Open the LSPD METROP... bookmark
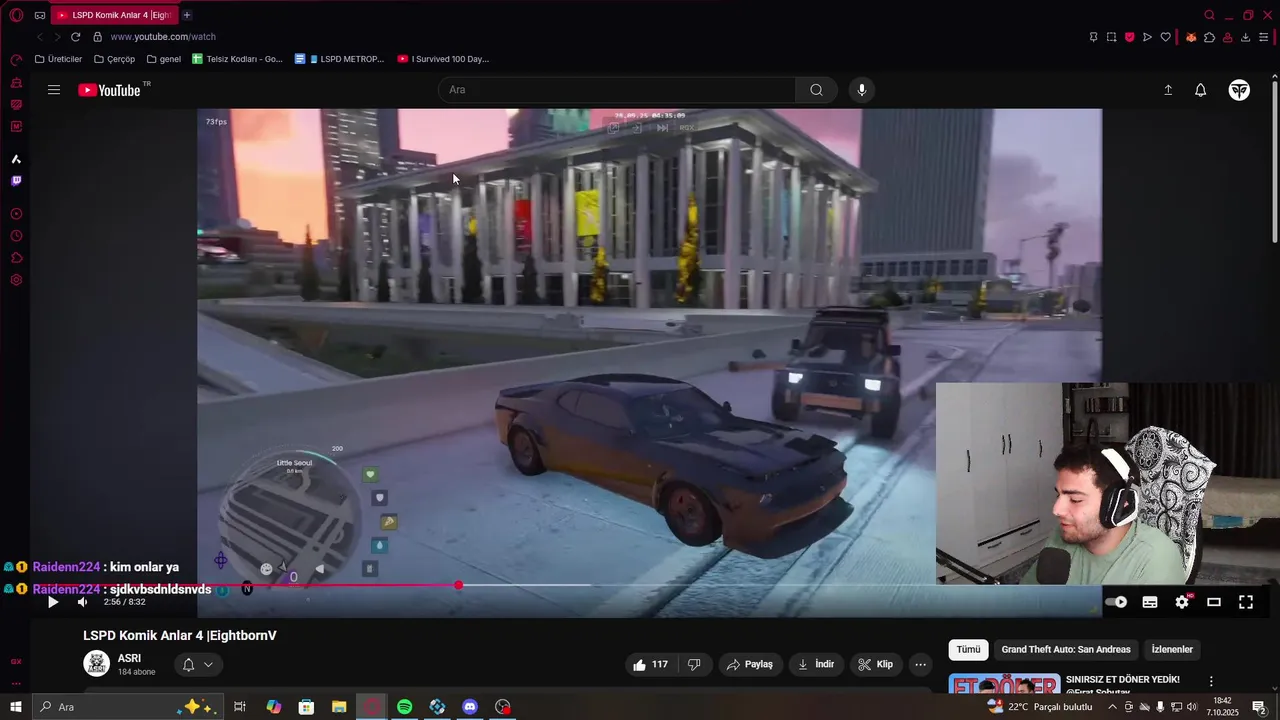 (x=339, y=59)
